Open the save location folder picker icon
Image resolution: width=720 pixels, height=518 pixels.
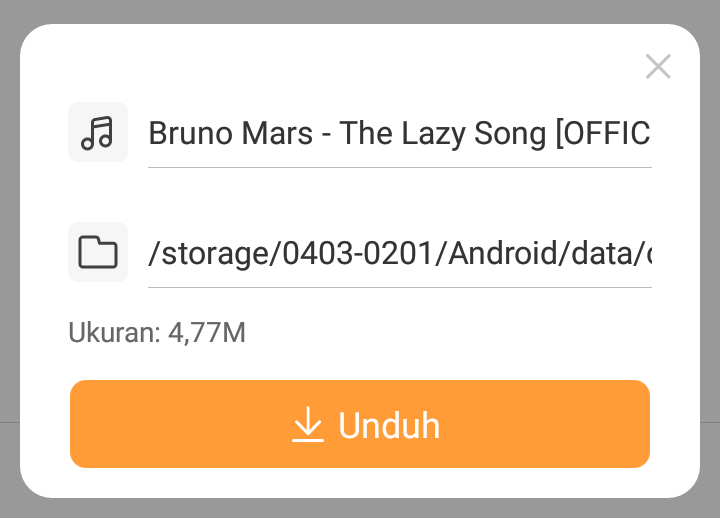[98, 252]
